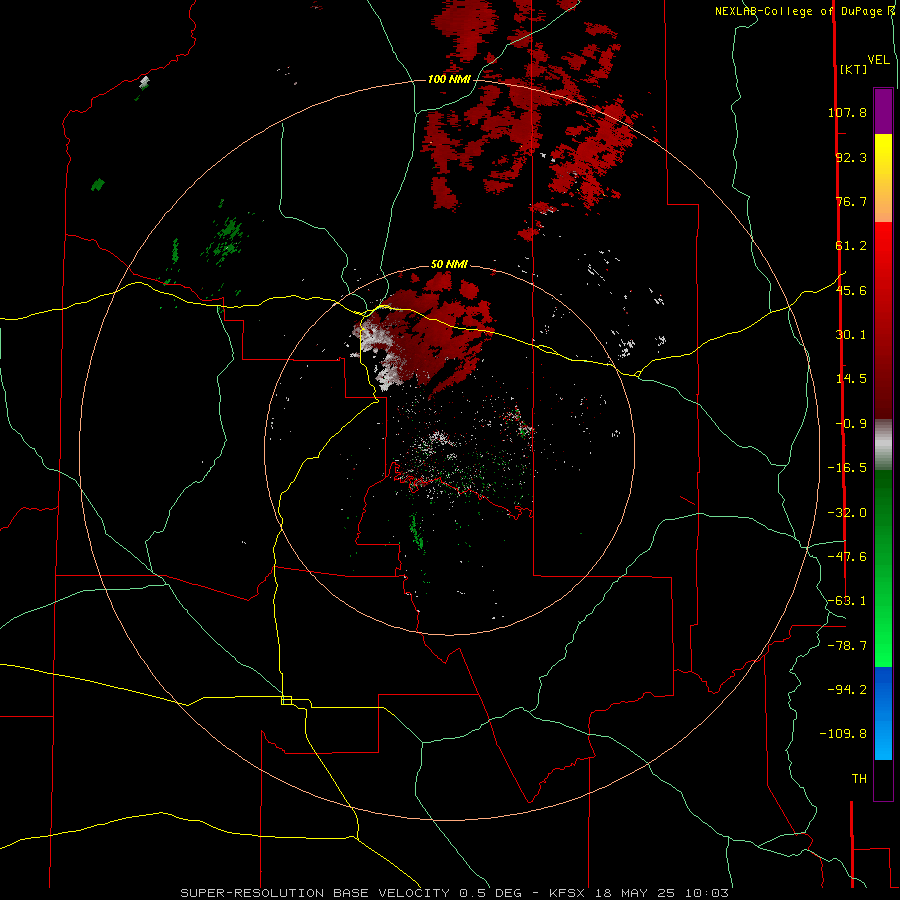This screenshot has width=900, height=900.
Task: Click the small yellow square highway marker
Action: 286,700
